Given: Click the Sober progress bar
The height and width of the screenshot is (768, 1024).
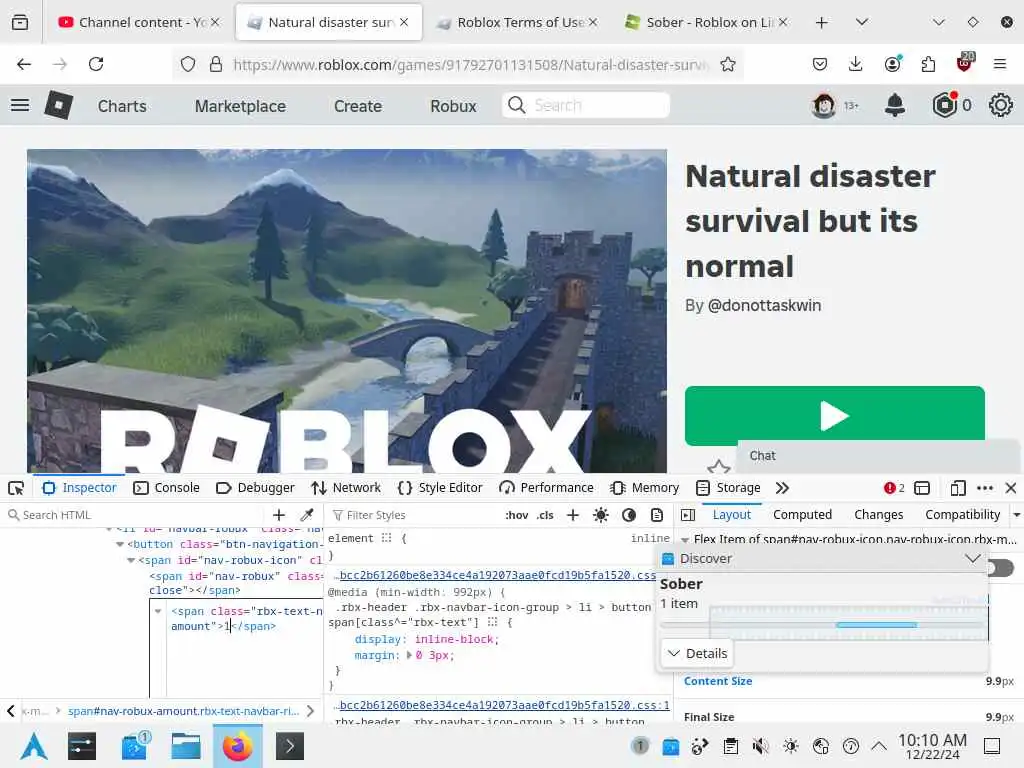Looking at the screenshot, I should [x=823, y=625].
